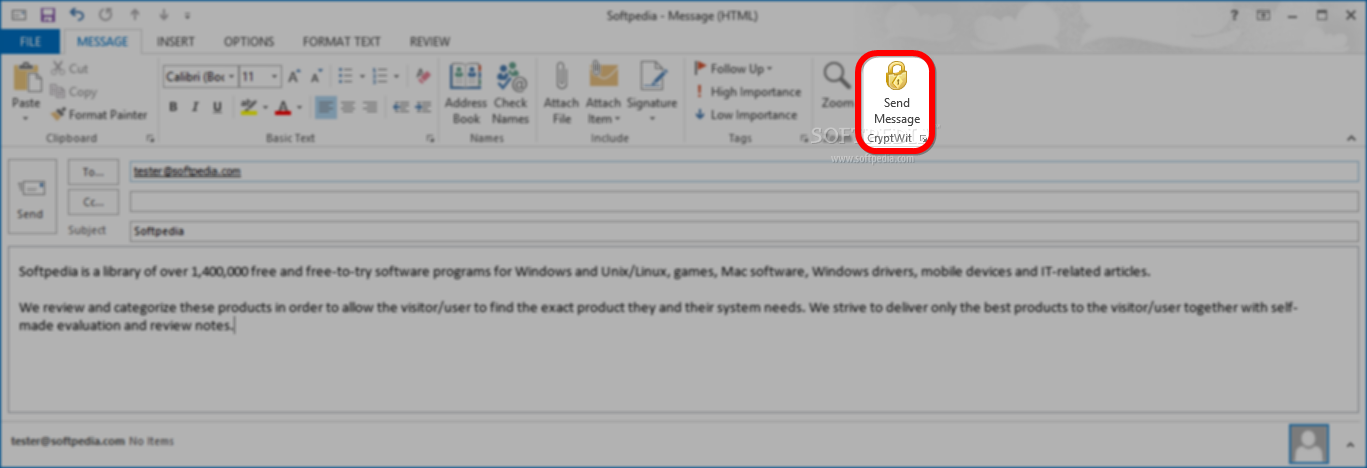Click the Cc... recipients button
The image size is (1367, 468).
93,202
